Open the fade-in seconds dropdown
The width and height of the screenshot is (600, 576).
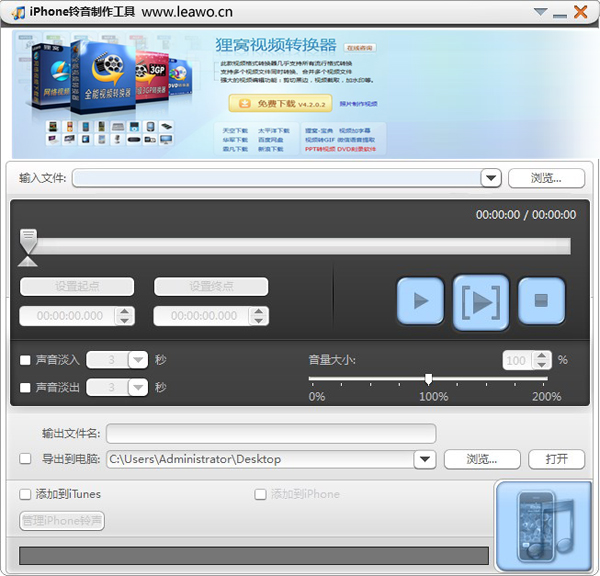(x=138, y=360)
